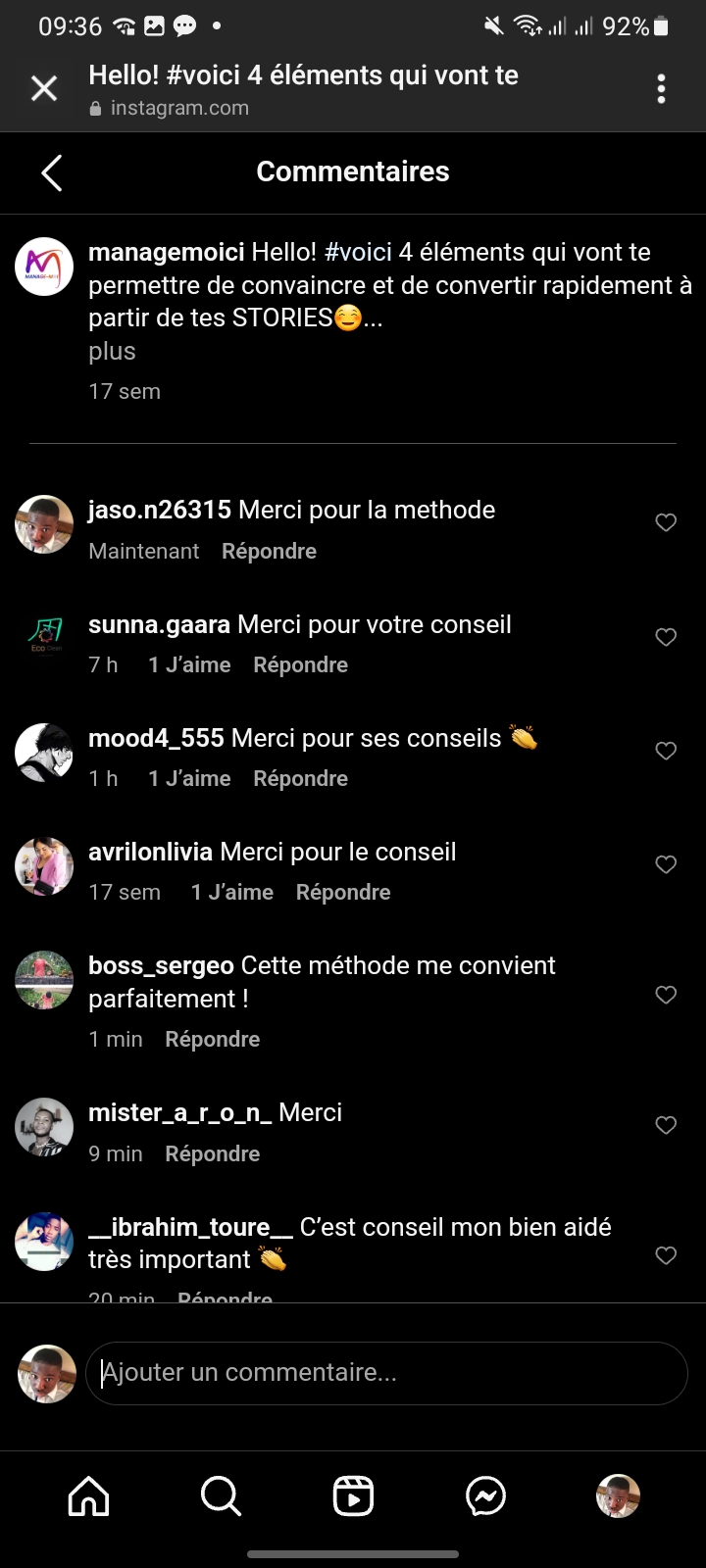
Task: Open managemoici's profile picture
Action: (44, 267)
